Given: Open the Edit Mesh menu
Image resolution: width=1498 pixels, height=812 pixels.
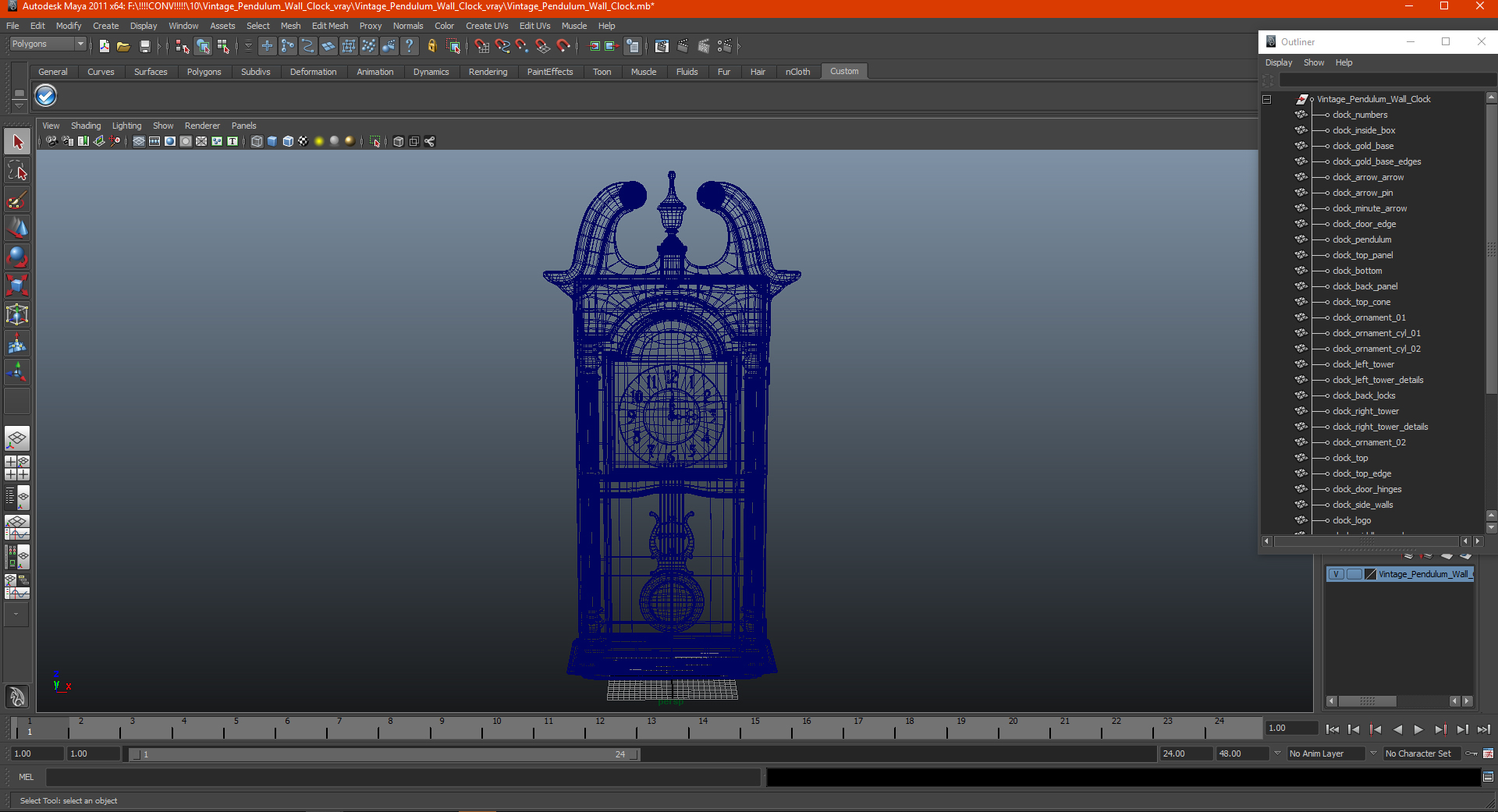Looking at the screenshot, I should pyautogui.click(x=330, y=26).
